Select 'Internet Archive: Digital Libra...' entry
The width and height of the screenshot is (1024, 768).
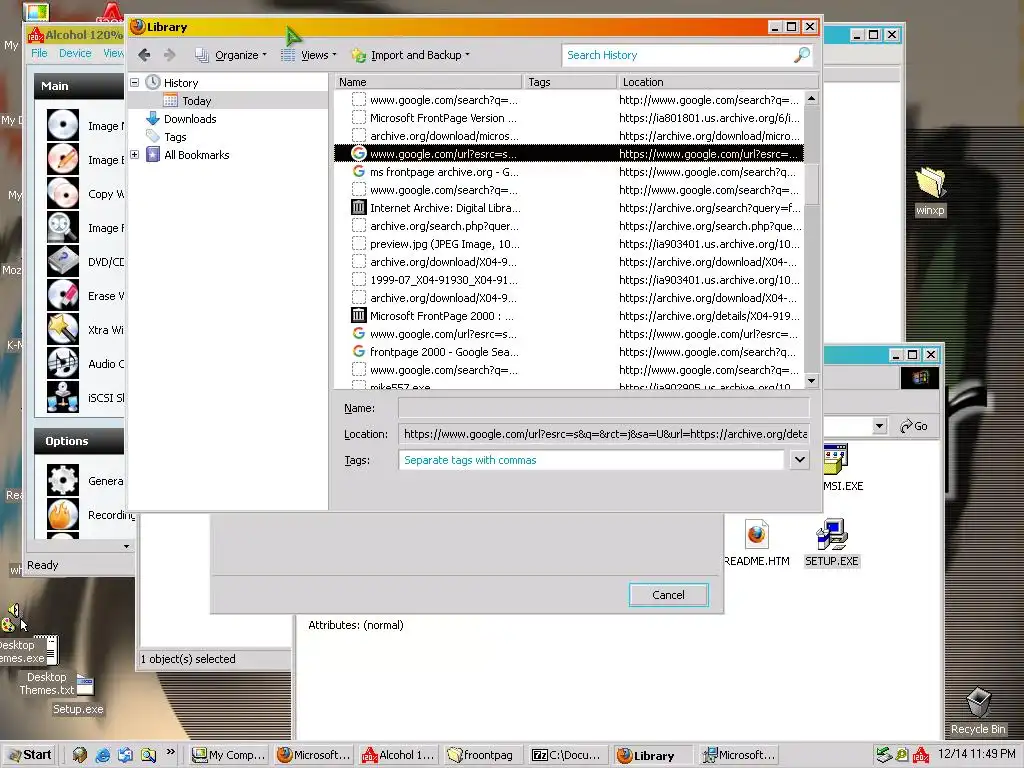[568, 208]
